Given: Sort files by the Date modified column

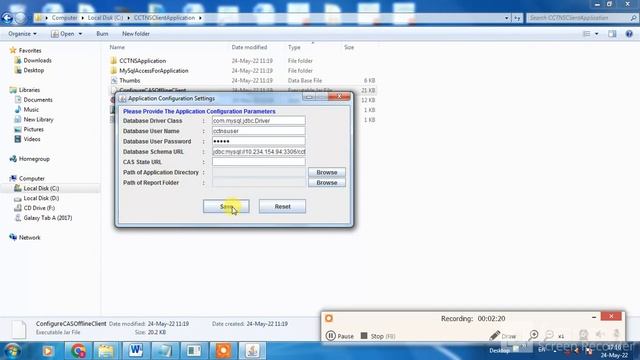Looking at the screenshot, I should [249, 47].
